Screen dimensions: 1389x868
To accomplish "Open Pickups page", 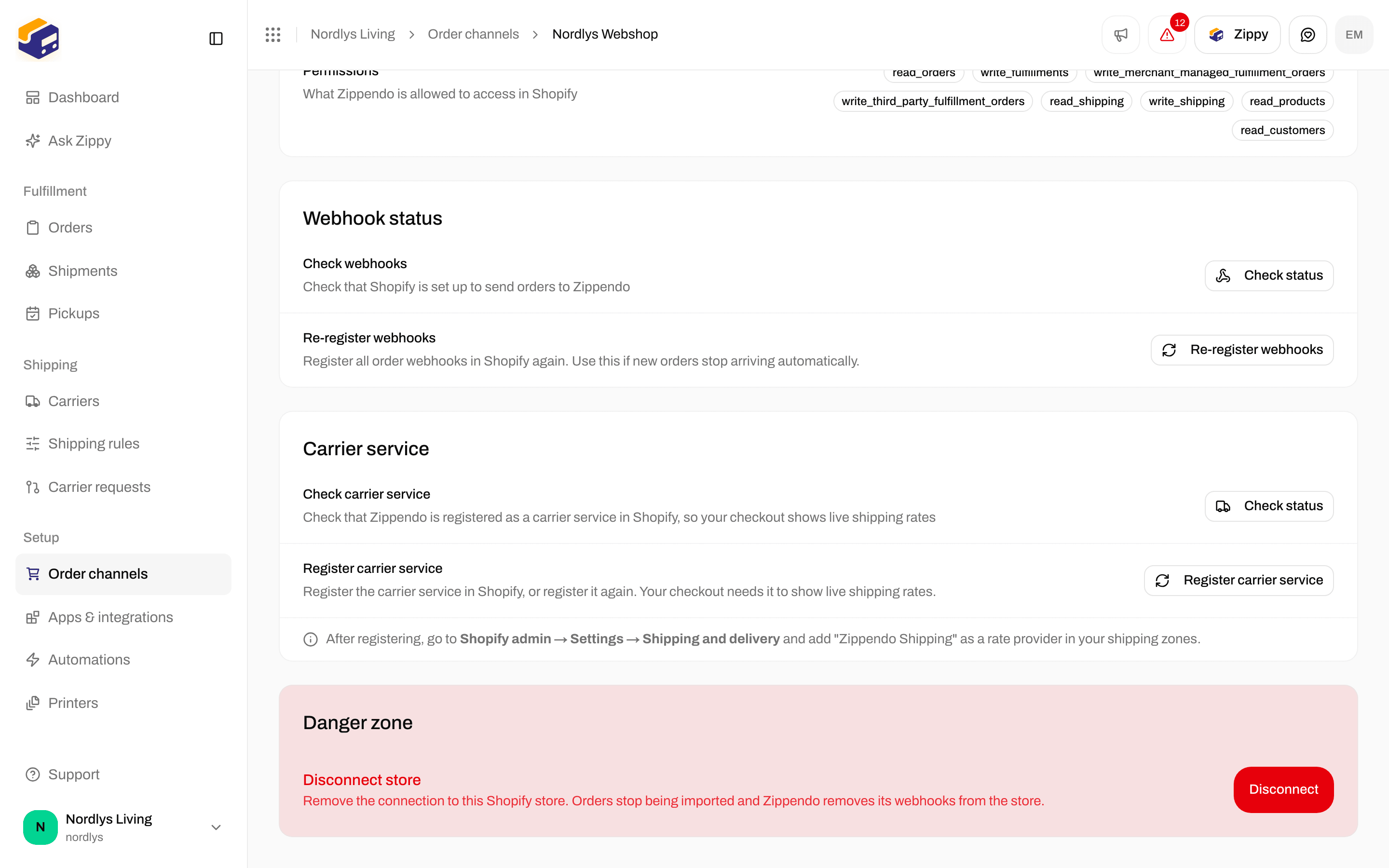I will [123, 313].
